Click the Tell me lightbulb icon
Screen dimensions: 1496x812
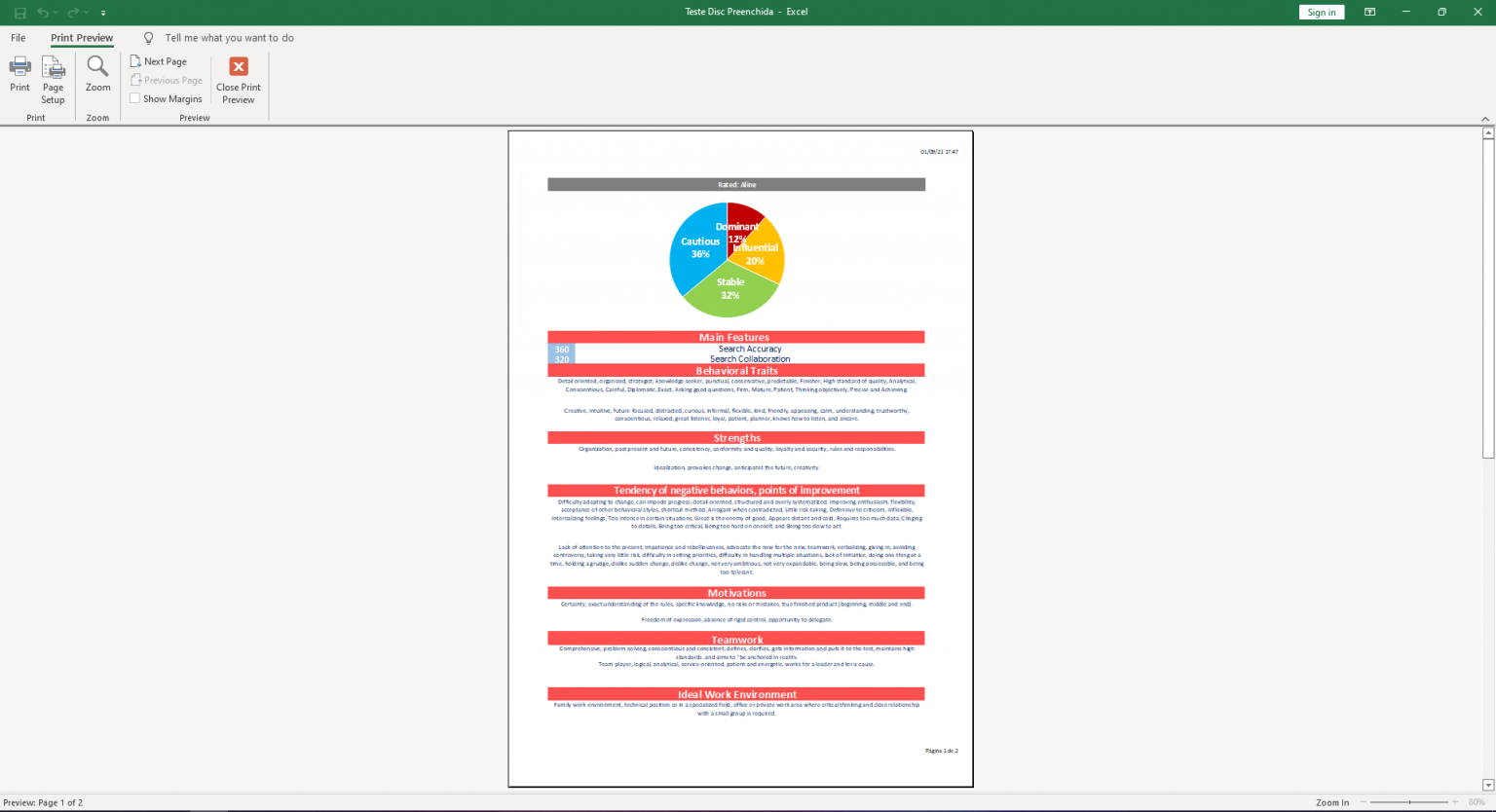148,38
